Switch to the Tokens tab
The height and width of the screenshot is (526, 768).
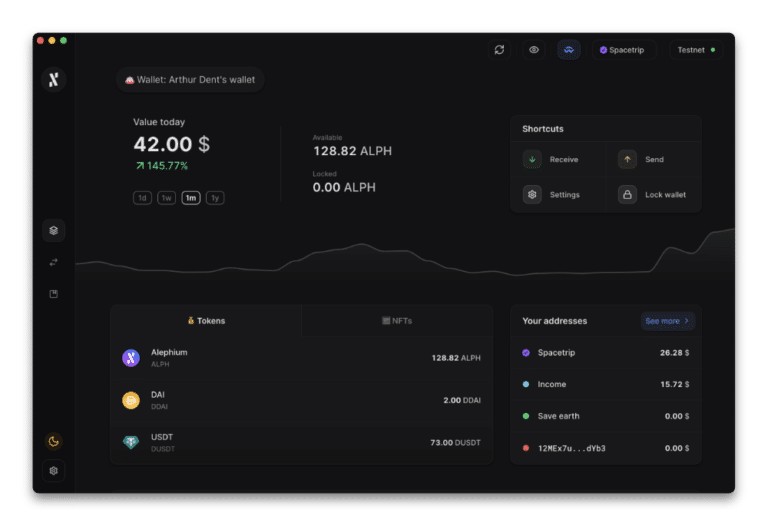pyautogui.click(x=206, y=321)
